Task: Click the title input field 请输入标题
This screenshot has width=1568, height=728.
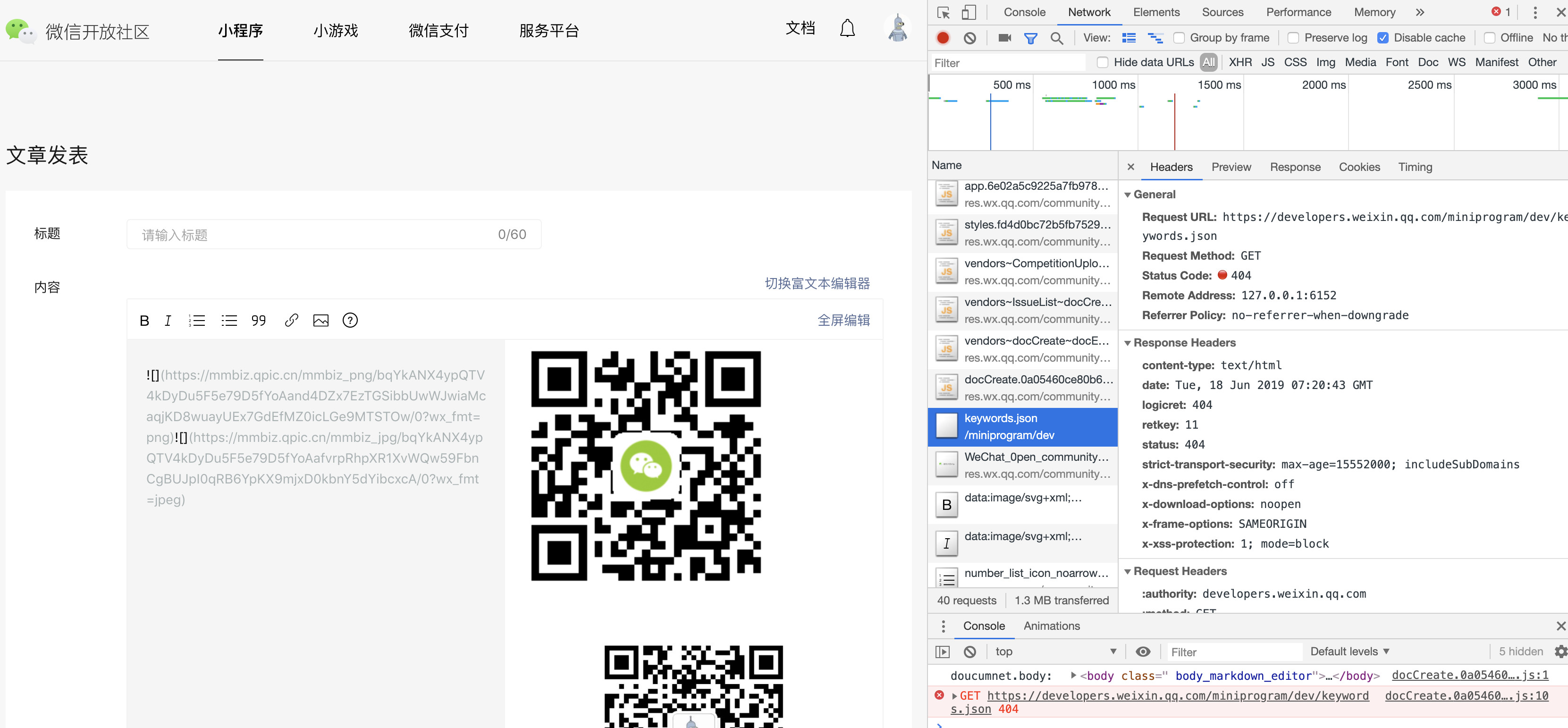Action: [x=334, y=235]
